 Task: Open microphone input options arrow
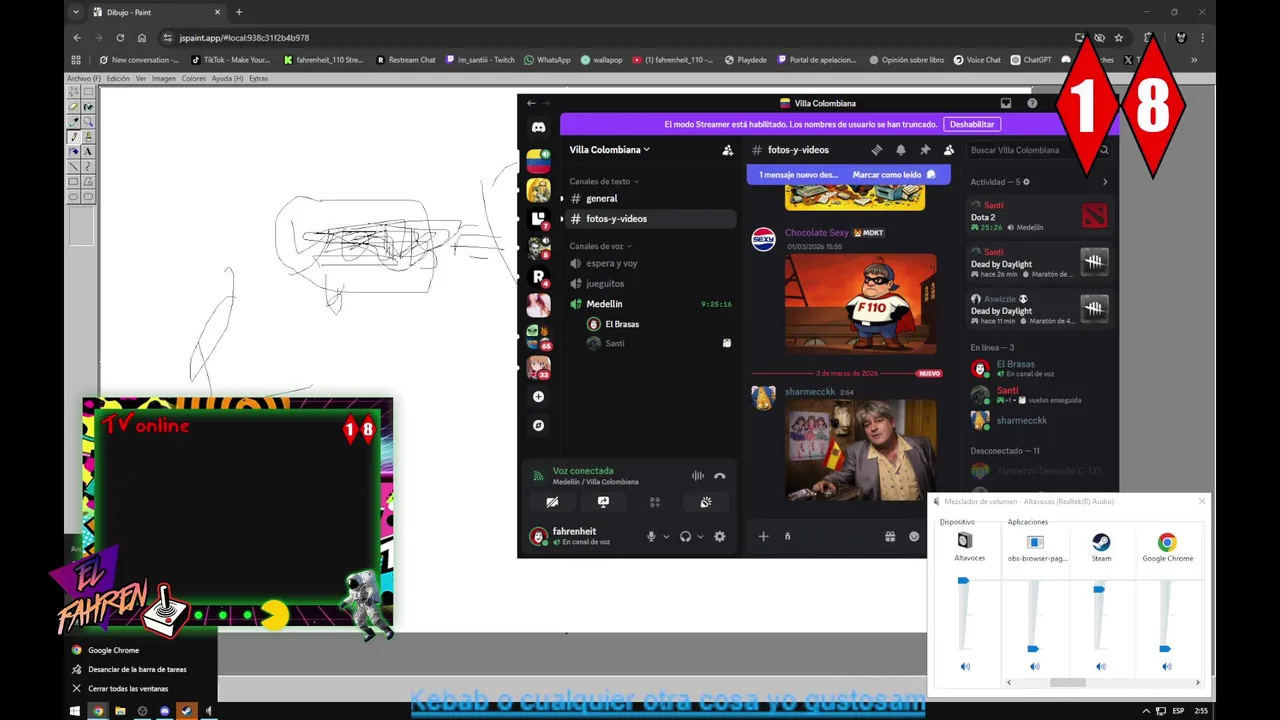666,537
